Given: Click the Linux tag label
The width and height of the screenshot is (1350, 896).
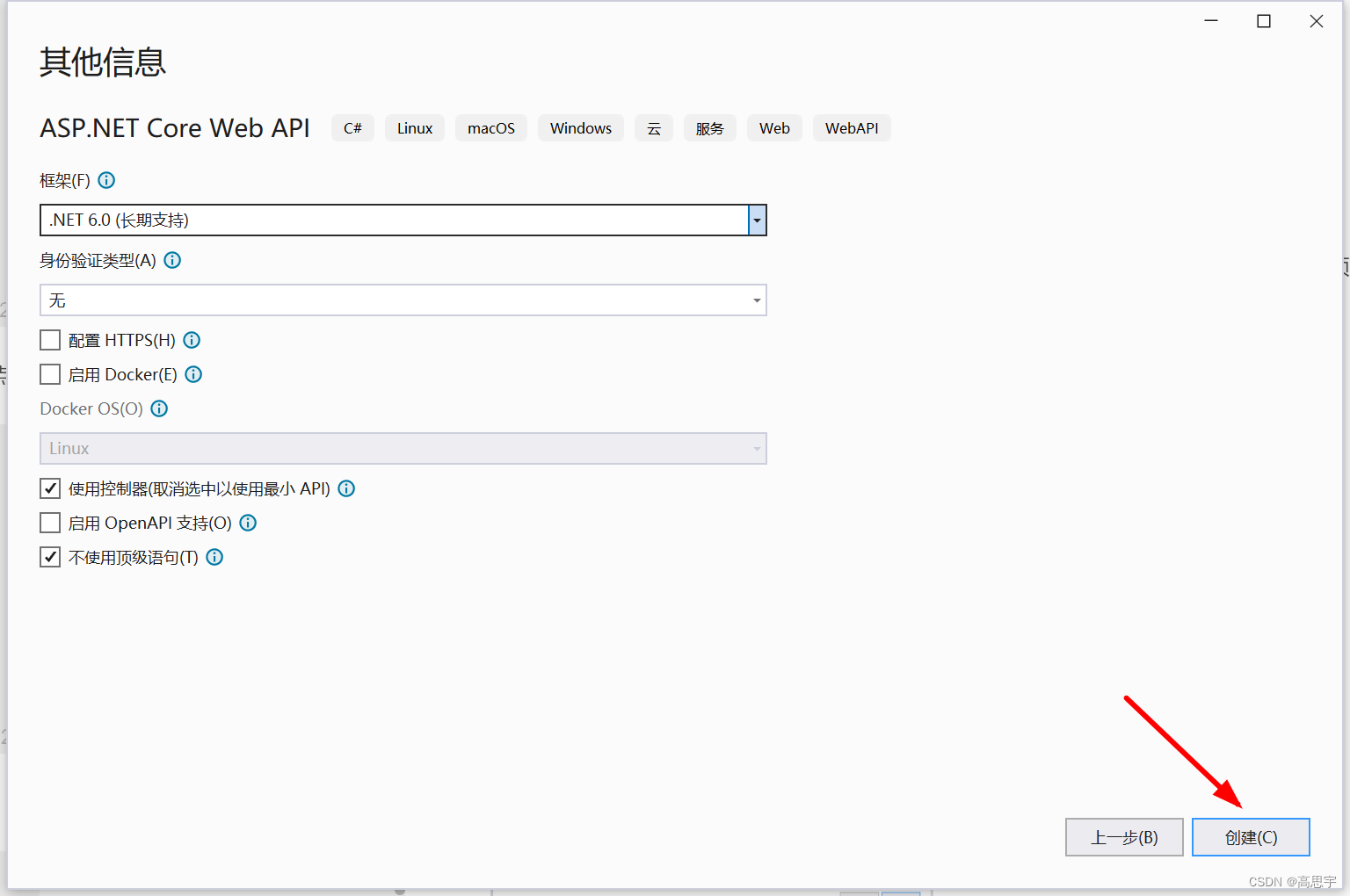Looking at the screenshot, I should (415, 128).
